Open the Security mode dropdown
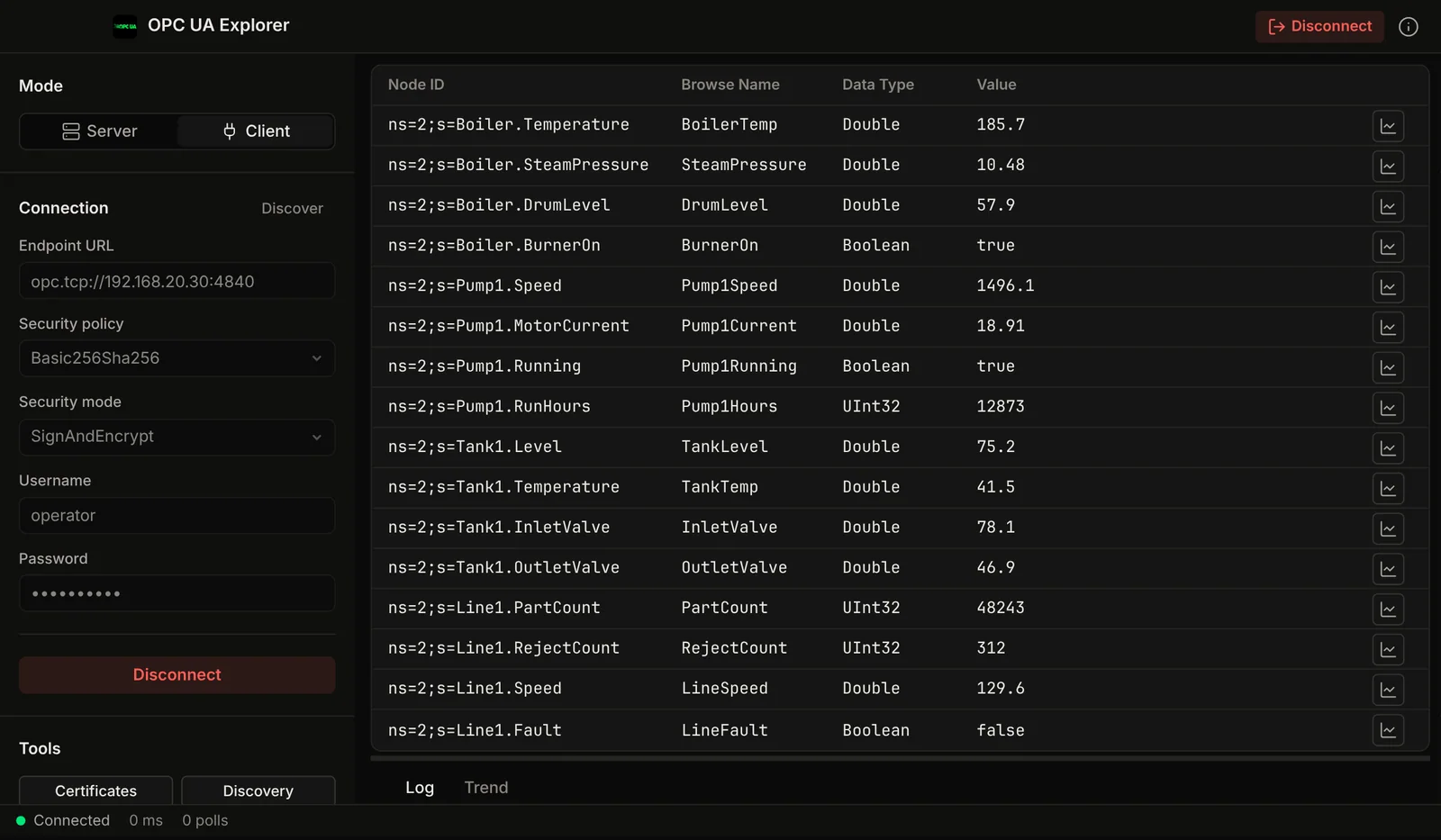Image resolution: width=1441 pixels, height=840 pixels. [177, 437]
